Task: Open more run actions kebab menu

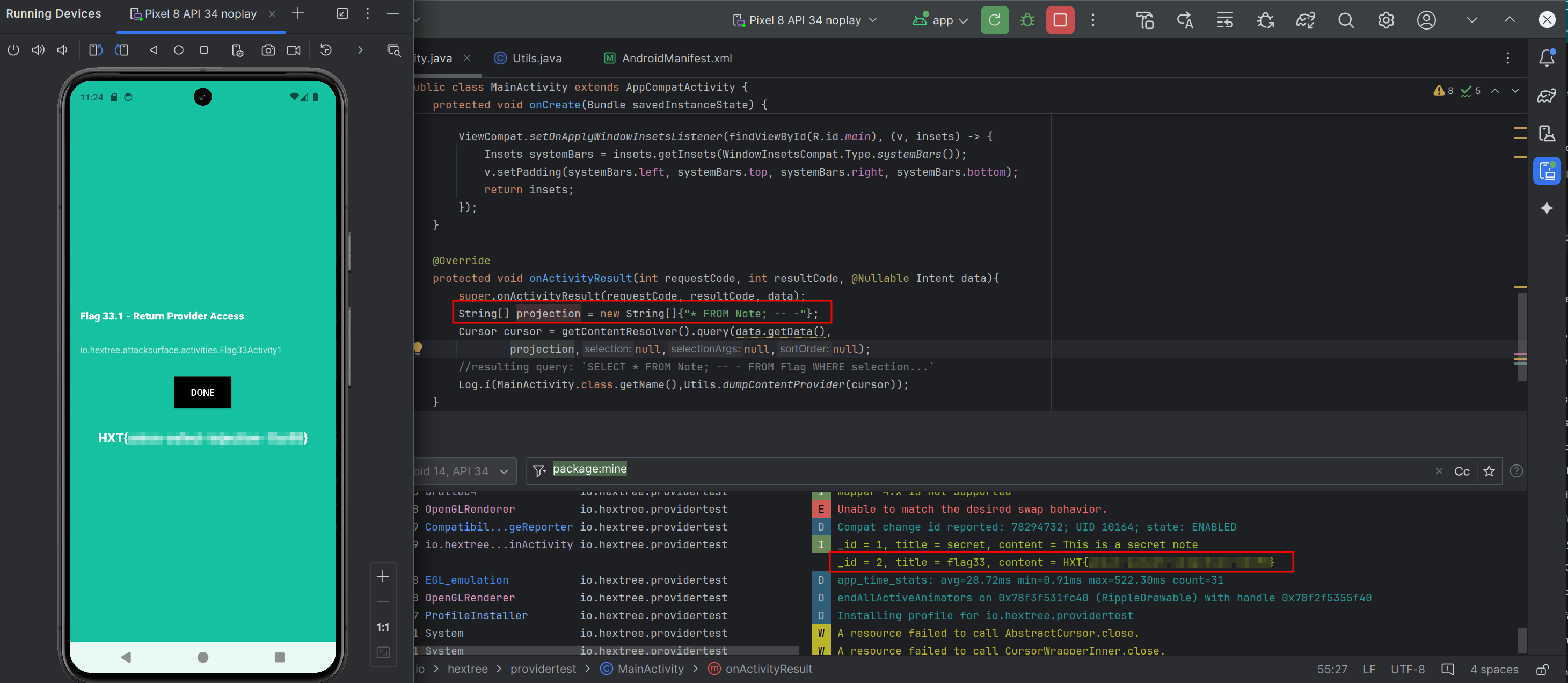Action: click(x=1092, y=20)
